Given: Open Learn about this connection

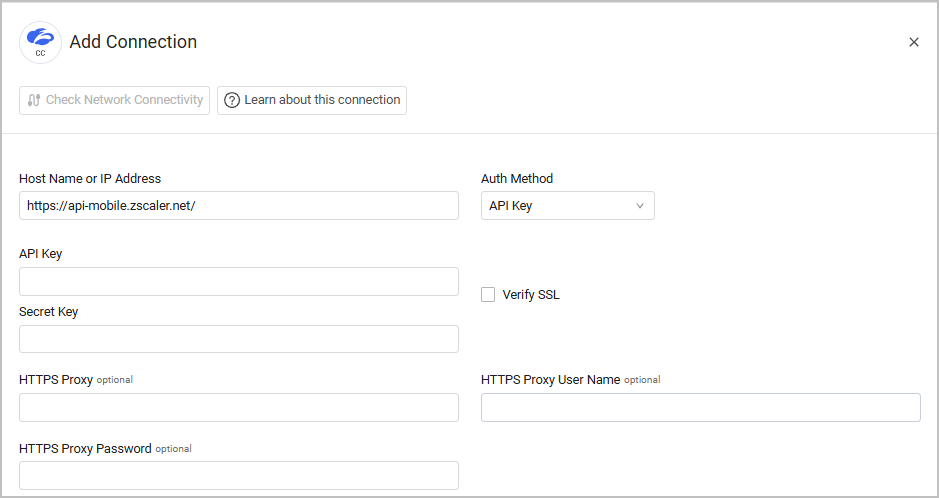Looking at the screenshot, I should click(312, 100).
